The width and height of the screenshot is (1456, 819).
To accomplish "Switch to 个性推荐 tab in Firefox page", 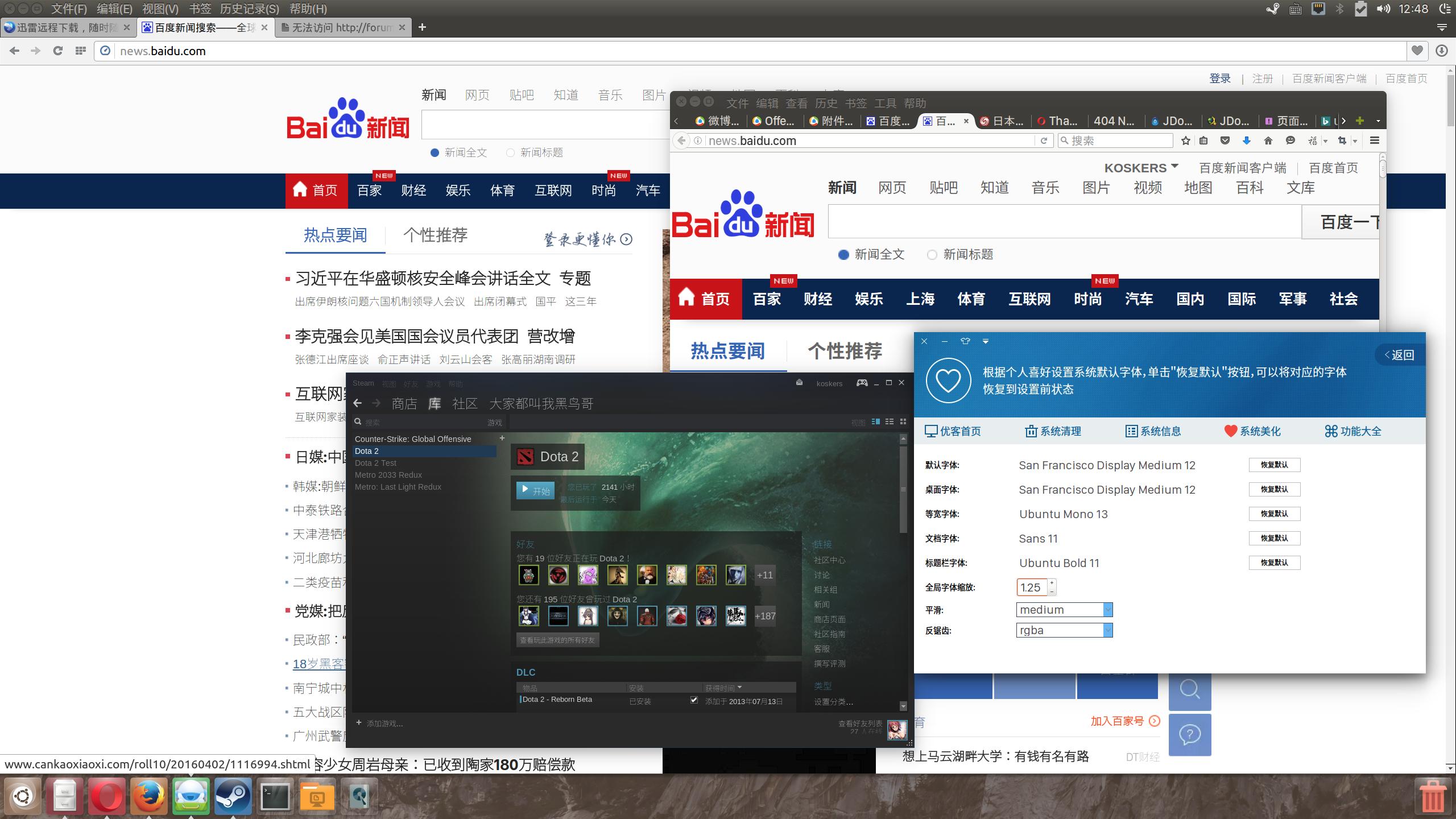I will click(x=845, y=351).
